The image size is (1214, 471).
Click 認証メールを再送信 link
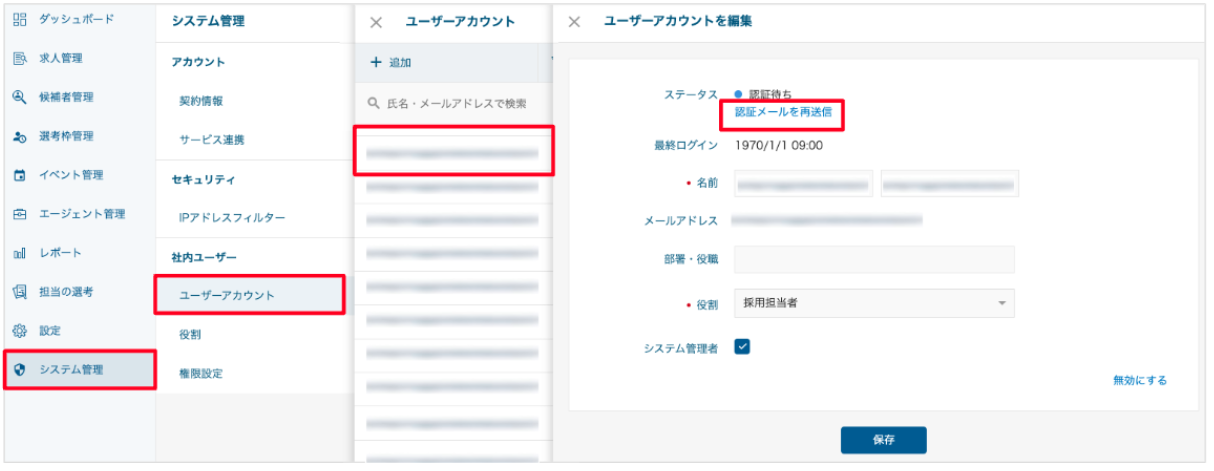pyautogui.click(x=783, y=112)
